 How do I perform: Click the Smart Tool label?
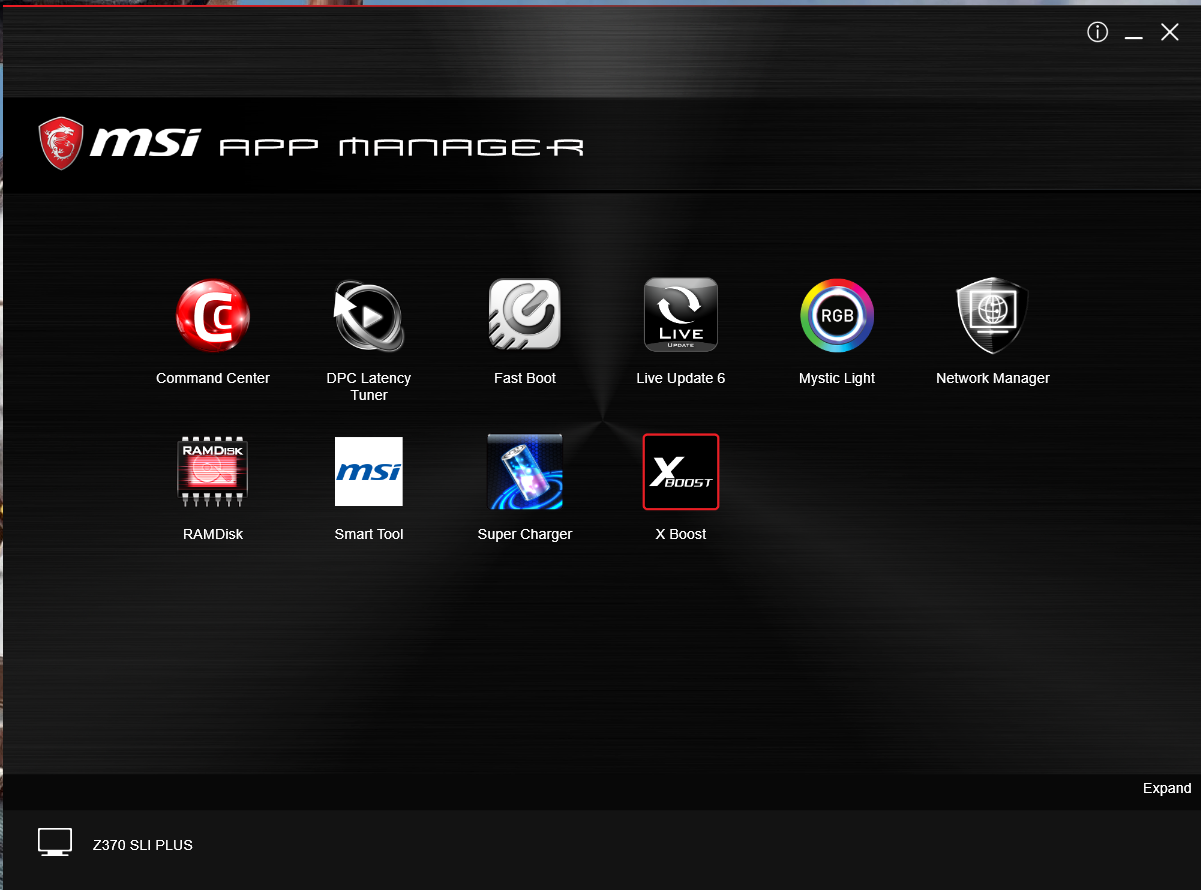tap(369, 534)
